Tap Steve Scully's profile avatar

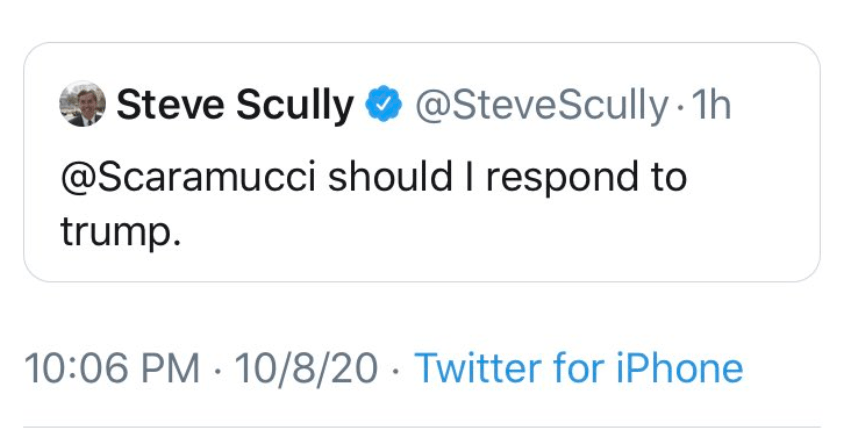click(83, 105)
